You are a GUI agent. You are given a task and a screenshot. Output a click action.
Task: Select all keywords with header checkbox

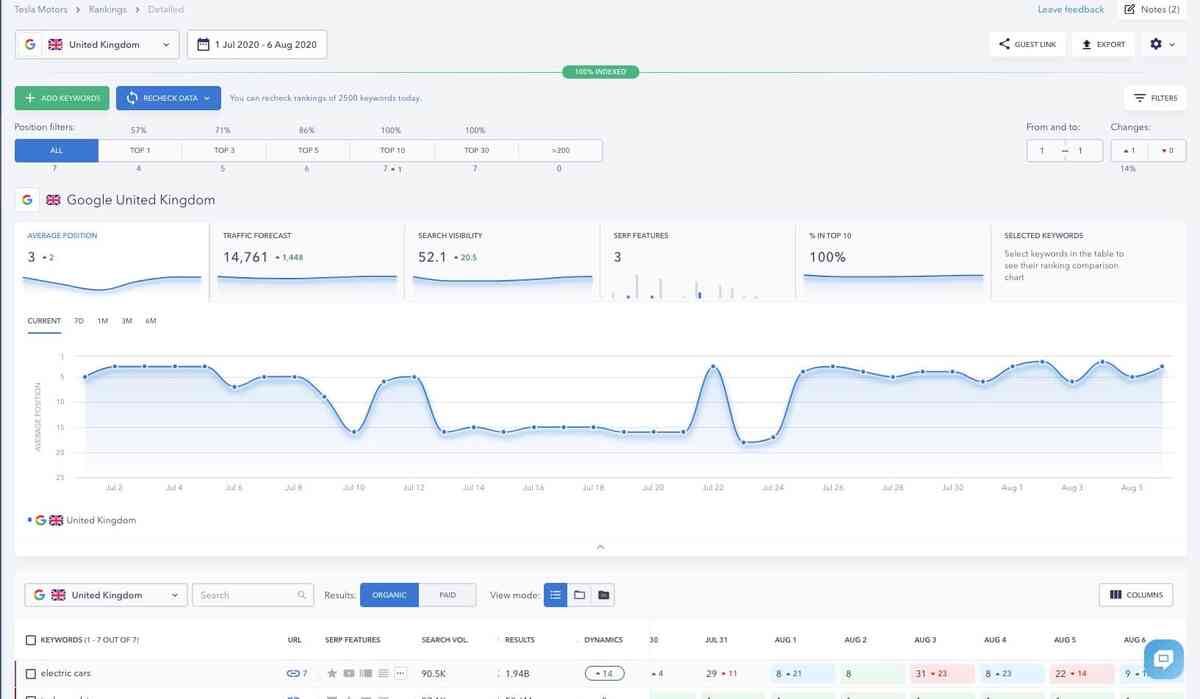click(x=31, y=640)
